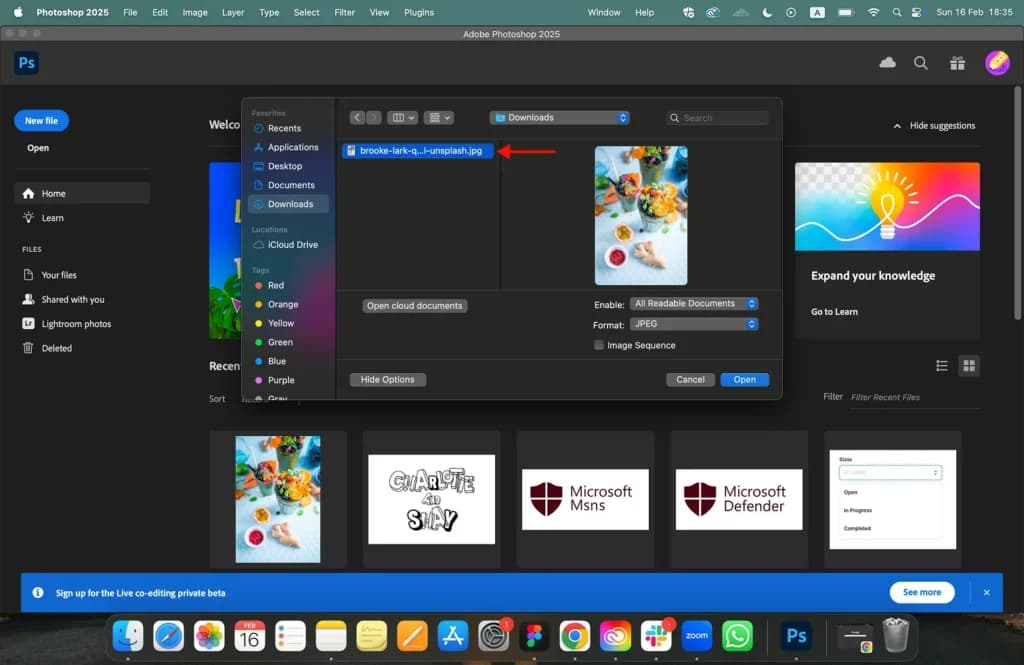Open the Downloads location dropdown
Viewport: 1024px width, 665px height.
560,118
